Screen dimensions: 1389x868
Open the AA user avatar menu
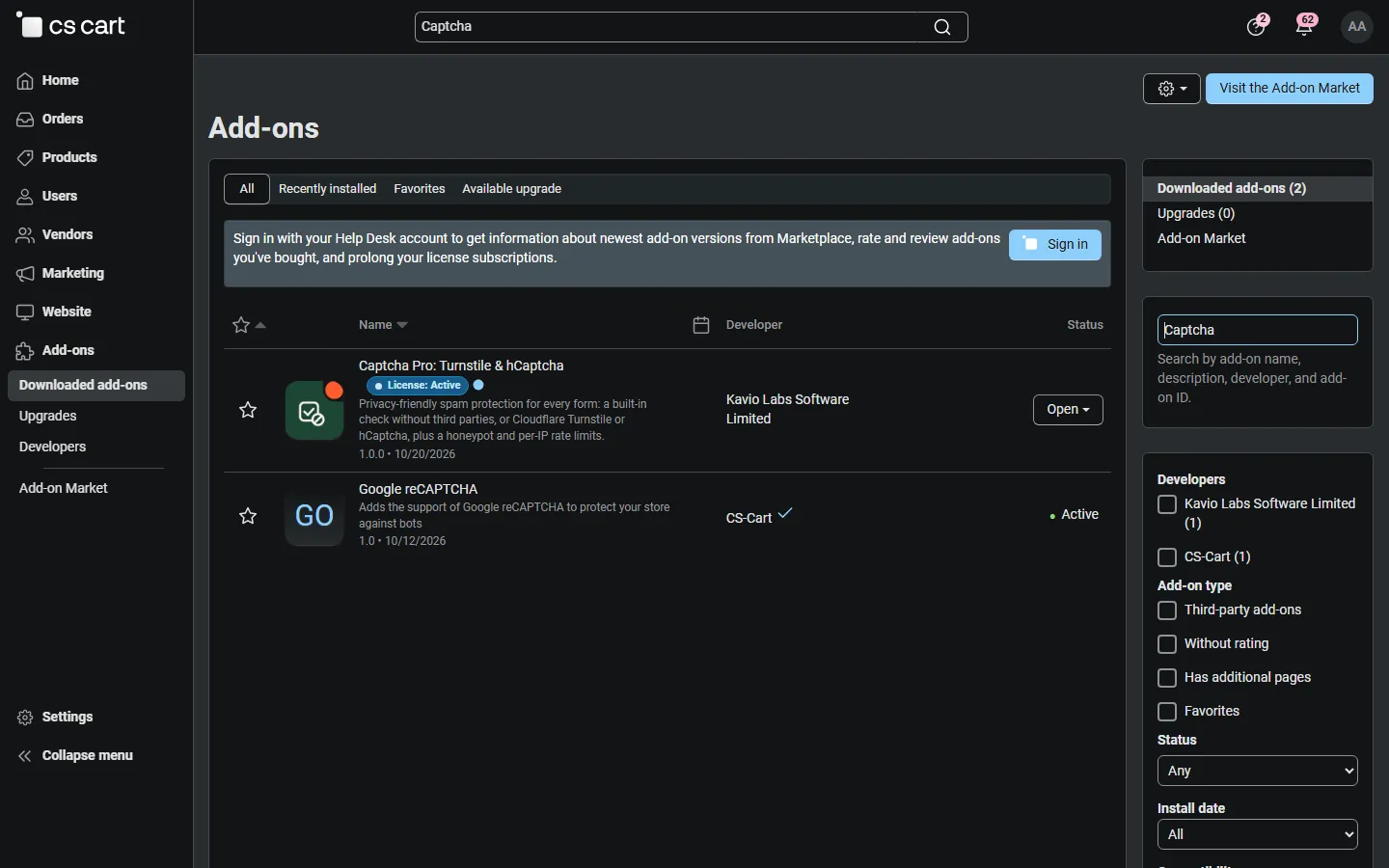point(1357,27)
